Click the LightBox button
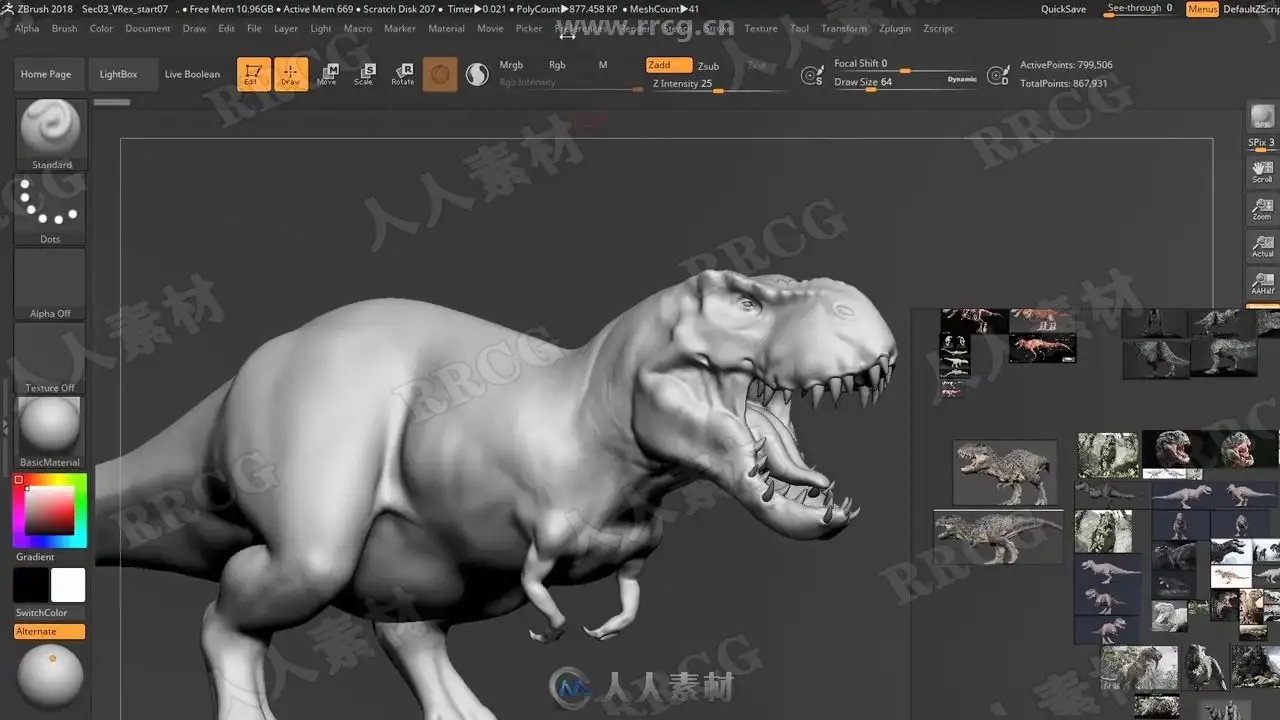The width and height of the screenshot is (1280, 720). pos(118,74)
